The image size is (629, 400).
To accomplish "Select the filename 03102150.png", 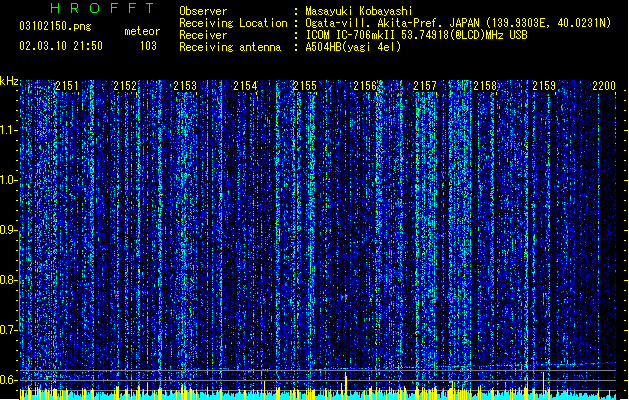I will (x=55, y=26).
